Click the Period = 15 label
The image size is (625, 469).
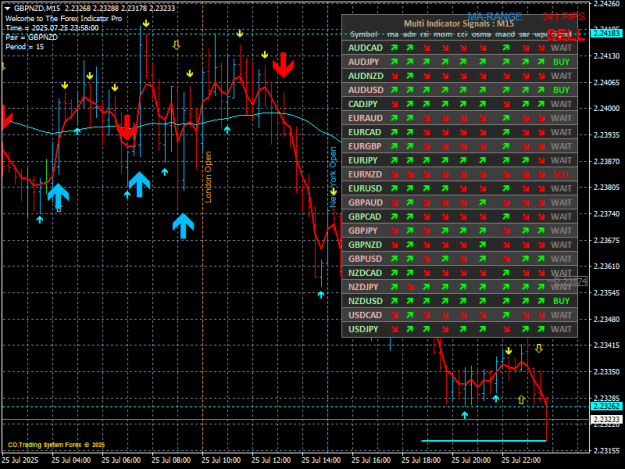pyautogui.click(x=25, y=47)
